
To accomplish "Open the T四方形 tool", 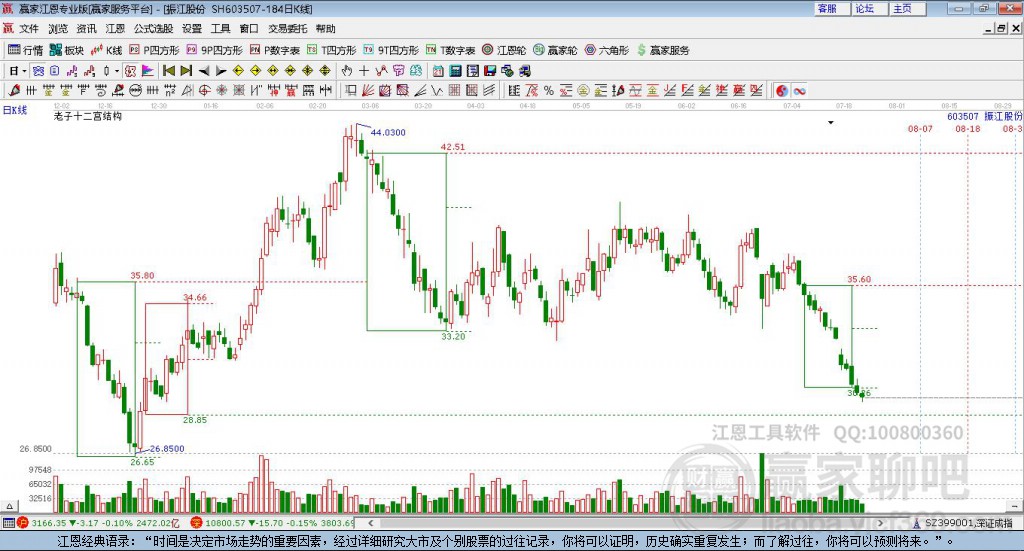I will (x=332, y=50).
